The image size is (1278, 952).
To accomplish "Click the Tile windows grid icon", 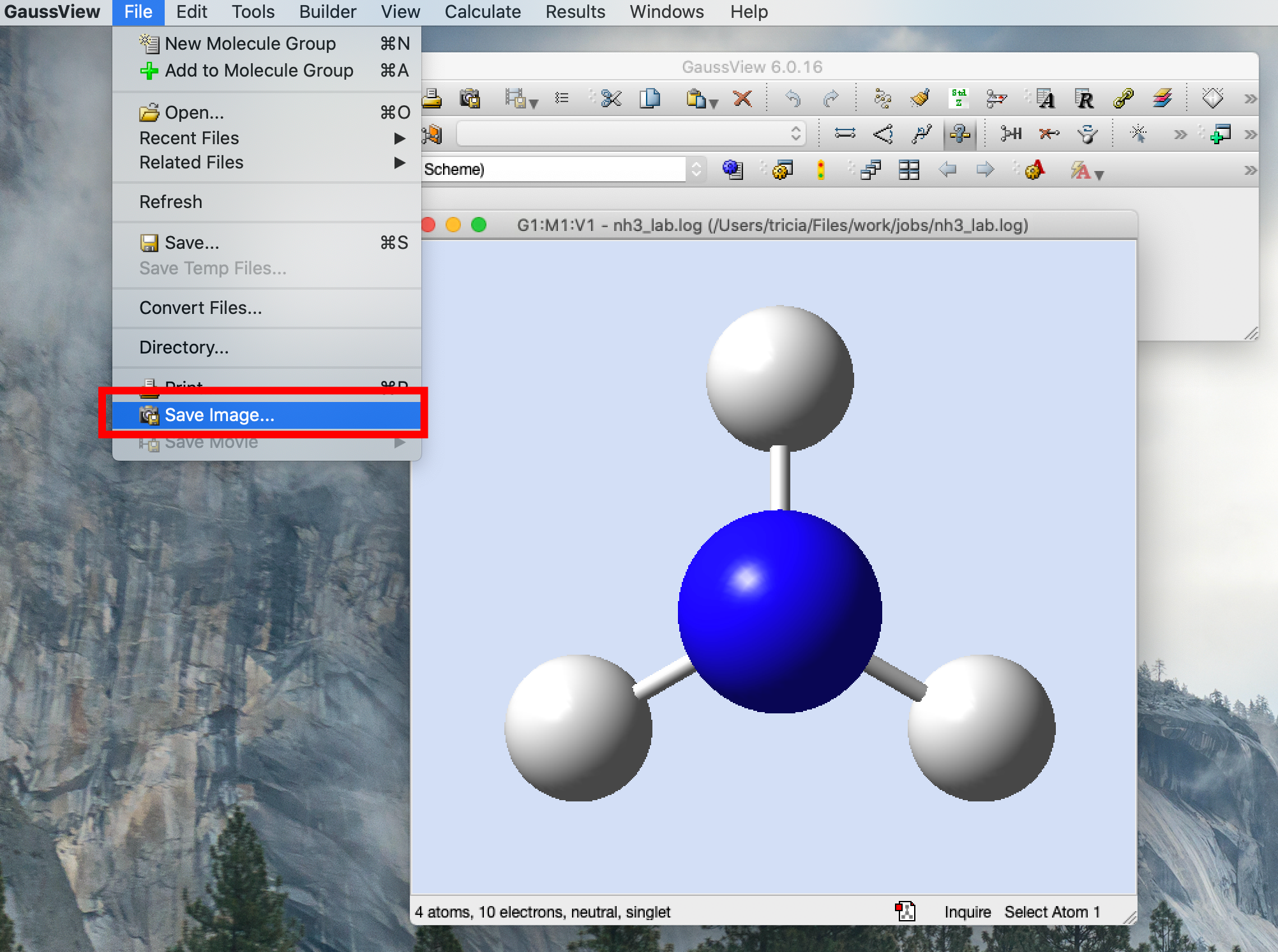I will pyautogui.click(x=908, y=170).
